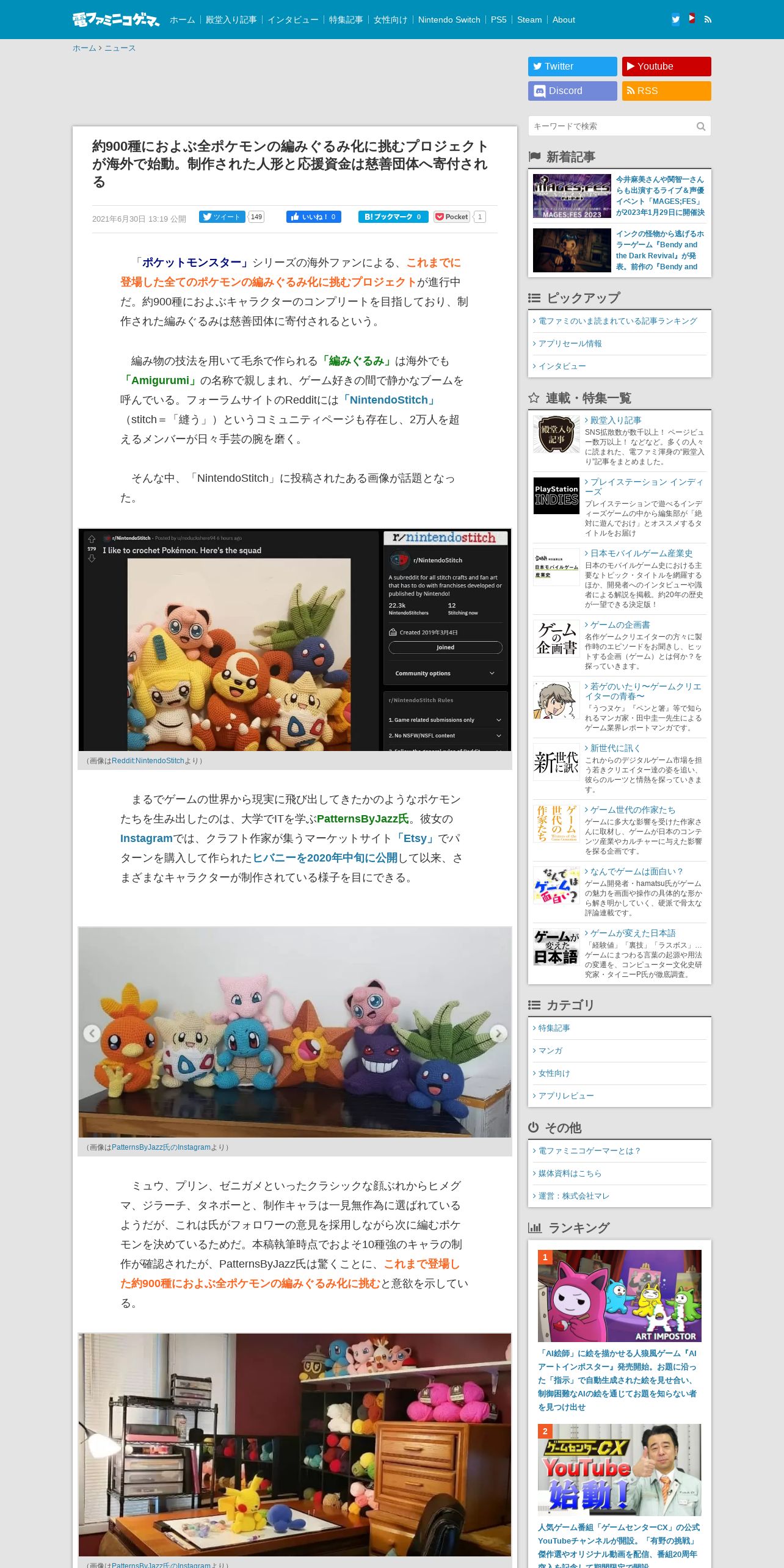Open ホーム in top navigation

pos(182,20)
